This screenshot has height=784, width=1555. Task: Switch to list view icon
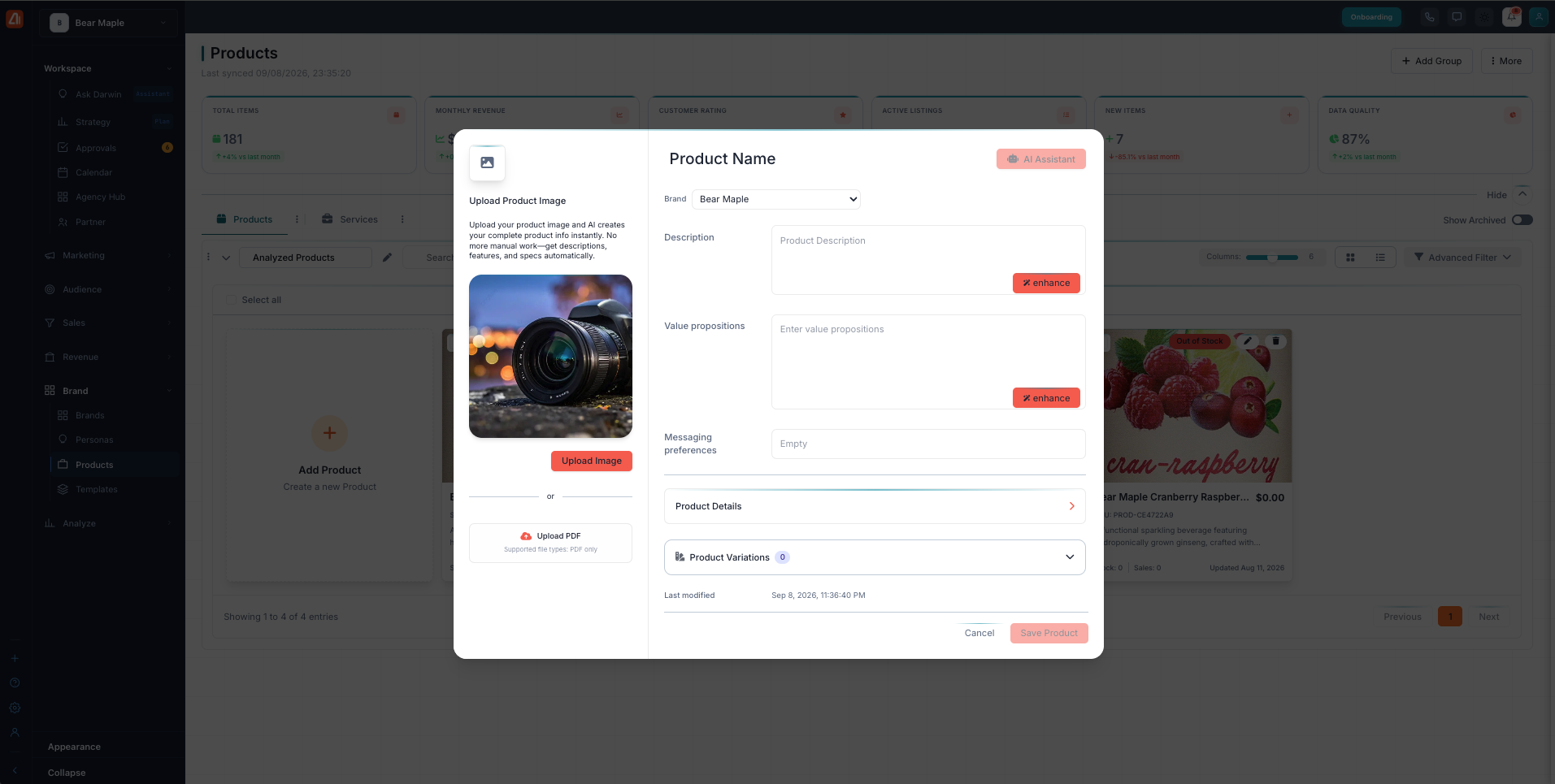pos(1380,258)
